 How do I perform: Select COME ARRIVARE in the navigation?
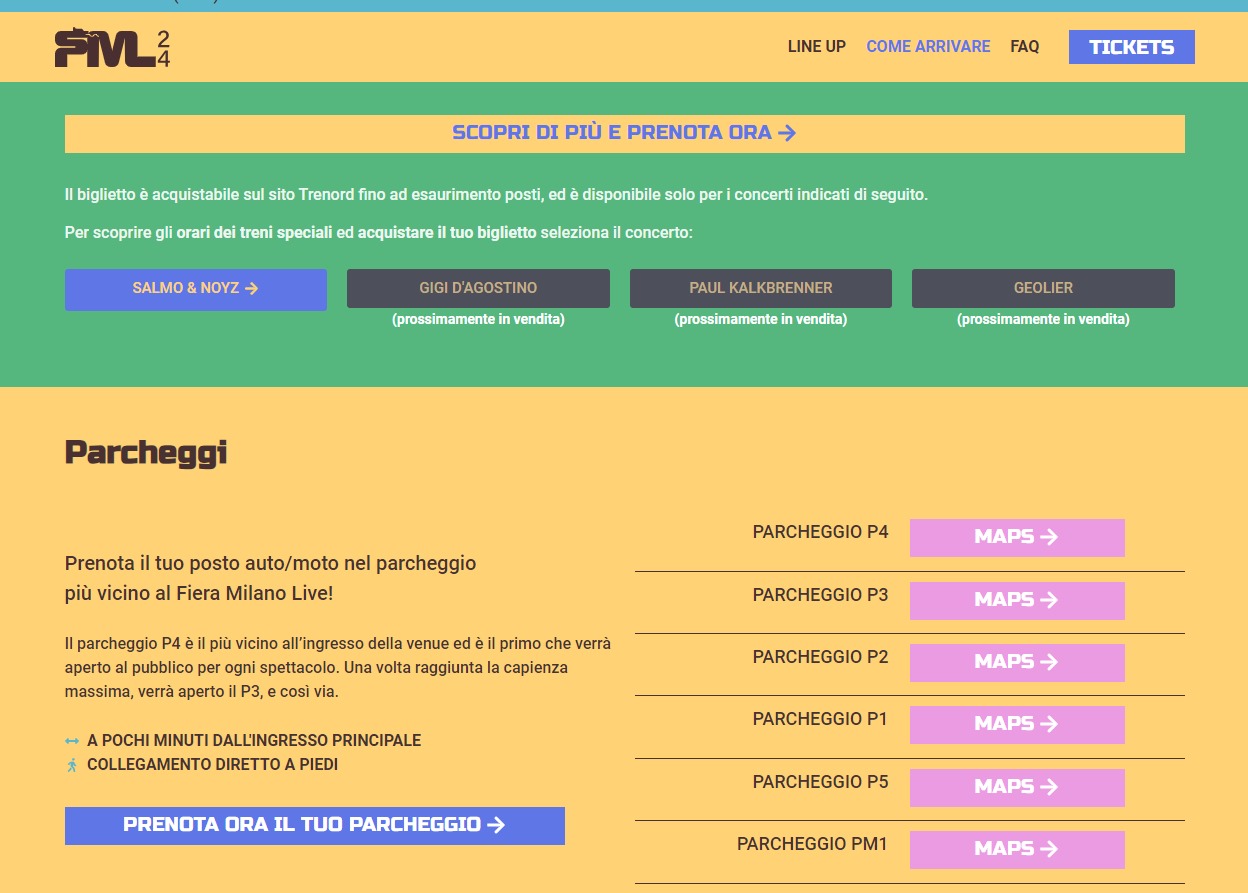pyautogui.click(x=928, y=47)
